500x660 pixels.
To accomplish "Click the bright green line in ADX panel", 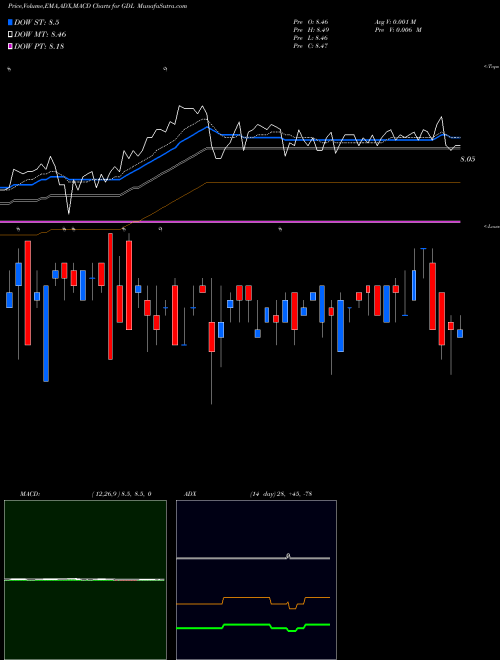I will [253, 626].
